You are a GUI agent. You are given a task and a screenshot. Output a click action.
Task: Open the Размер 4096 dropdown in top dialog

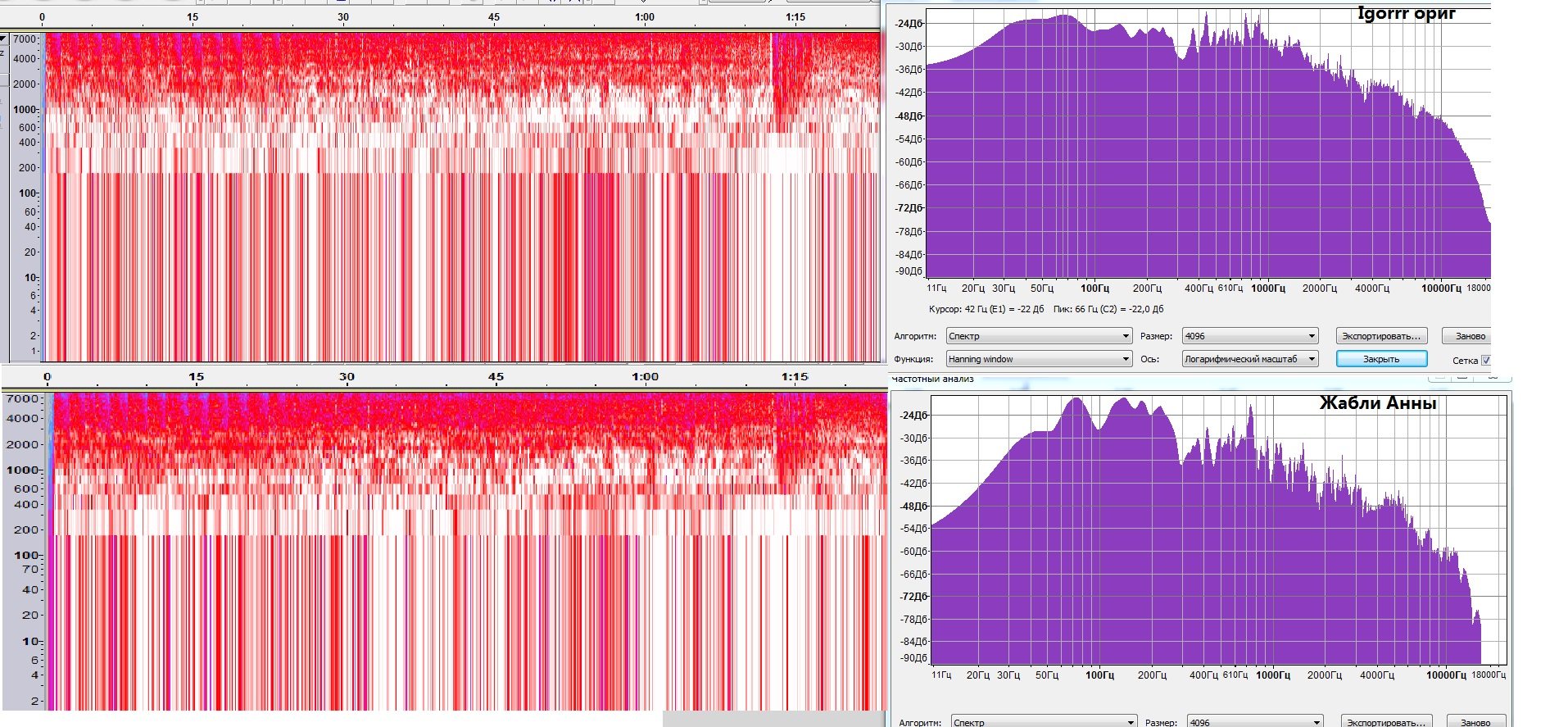pos(1249,336)
